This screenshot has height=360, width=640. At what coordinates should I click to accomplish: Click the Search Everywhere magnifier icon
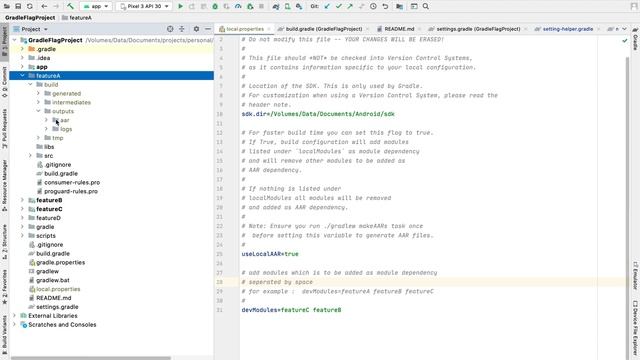tap(426, 7)
